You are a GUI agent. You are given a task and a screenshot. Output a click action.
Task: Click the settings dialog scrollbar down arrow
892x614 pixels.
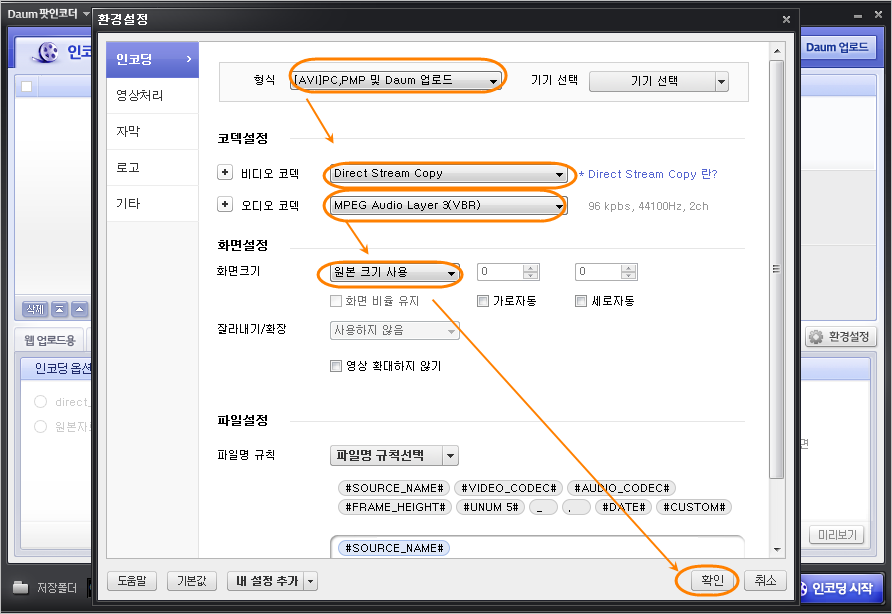pos(777,549)
